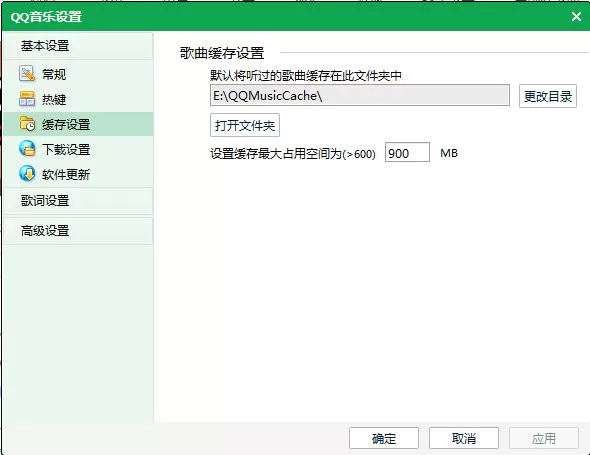Click 打开文件夹 button
Image resolution: width=590 pixels, height=455 pixels.
pos(245,125)
